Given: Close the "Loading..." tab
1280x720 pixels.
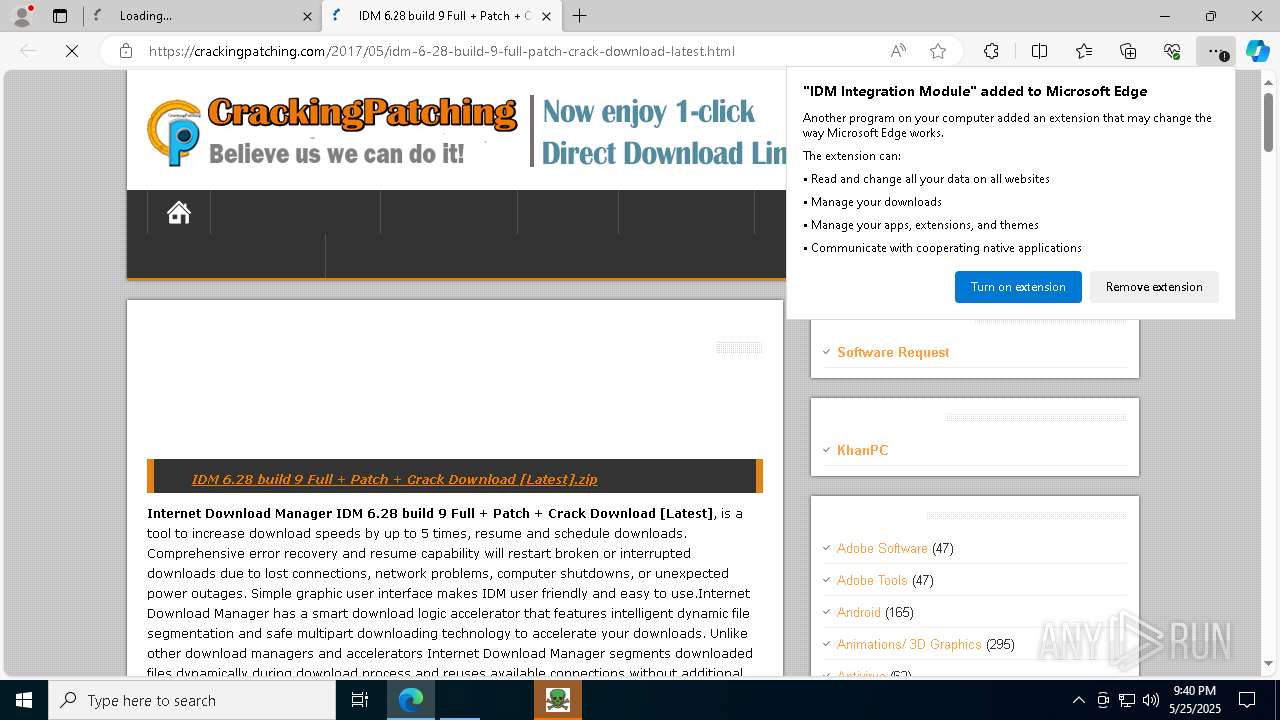Looking at the screenshot, I should pyautogui.click(x=307, y=16).
